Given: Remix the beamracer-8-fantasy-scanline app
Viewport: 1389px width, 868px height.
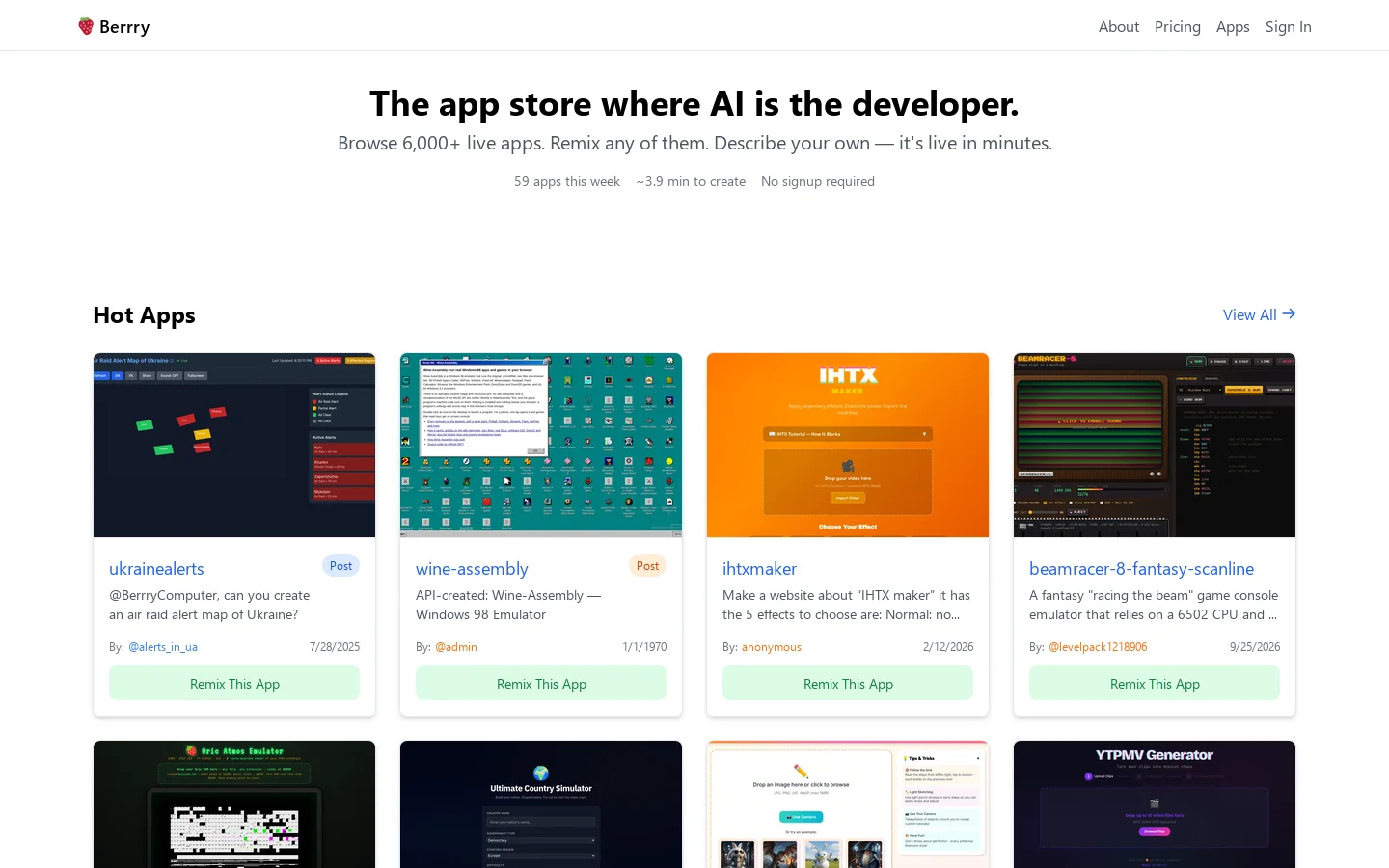Looking at the screenshot, I should (x=1155, y=684).
